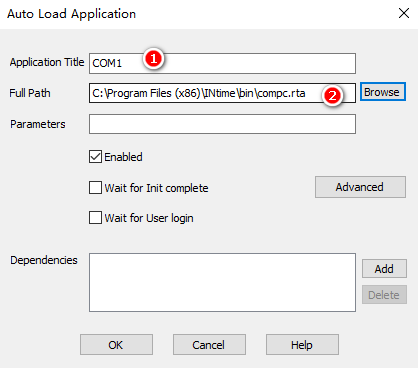Select the empty Parameters input box
418x368 pixels.
point(222,124)
